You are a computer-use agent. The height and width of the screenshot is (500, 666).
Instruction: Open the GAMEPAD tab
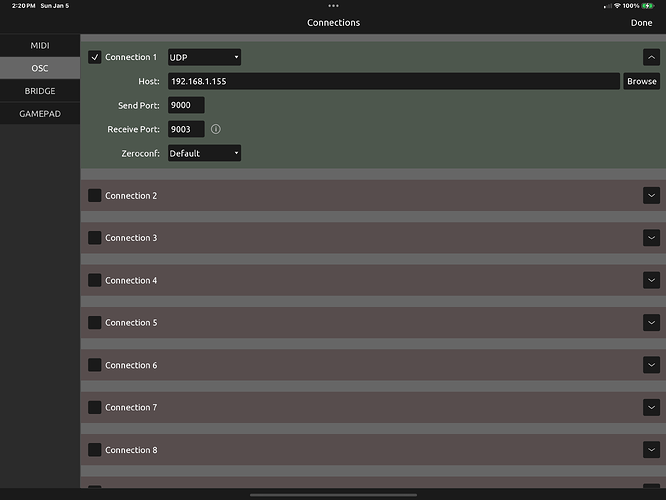point(40,114)
